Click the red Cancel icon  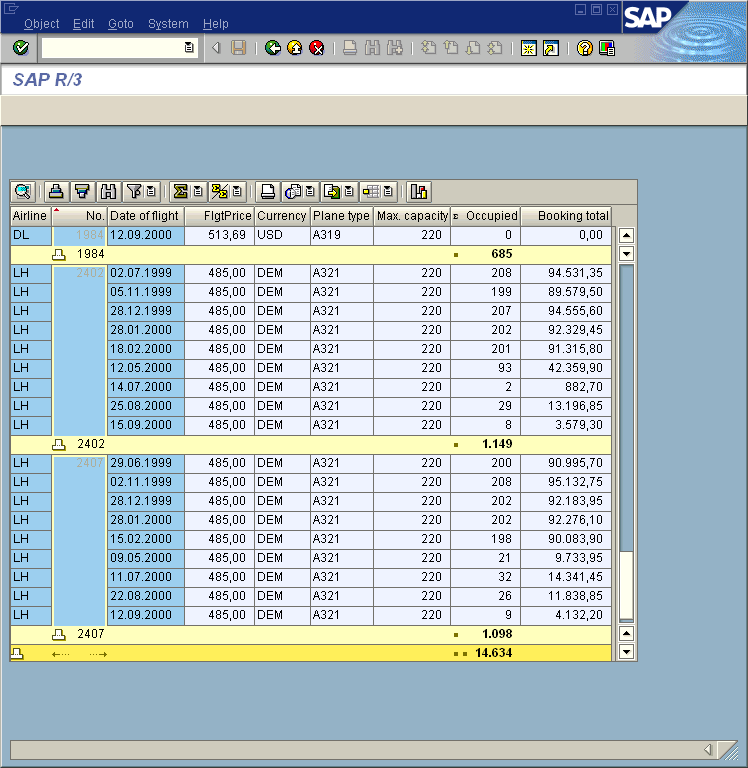(317, 48)
